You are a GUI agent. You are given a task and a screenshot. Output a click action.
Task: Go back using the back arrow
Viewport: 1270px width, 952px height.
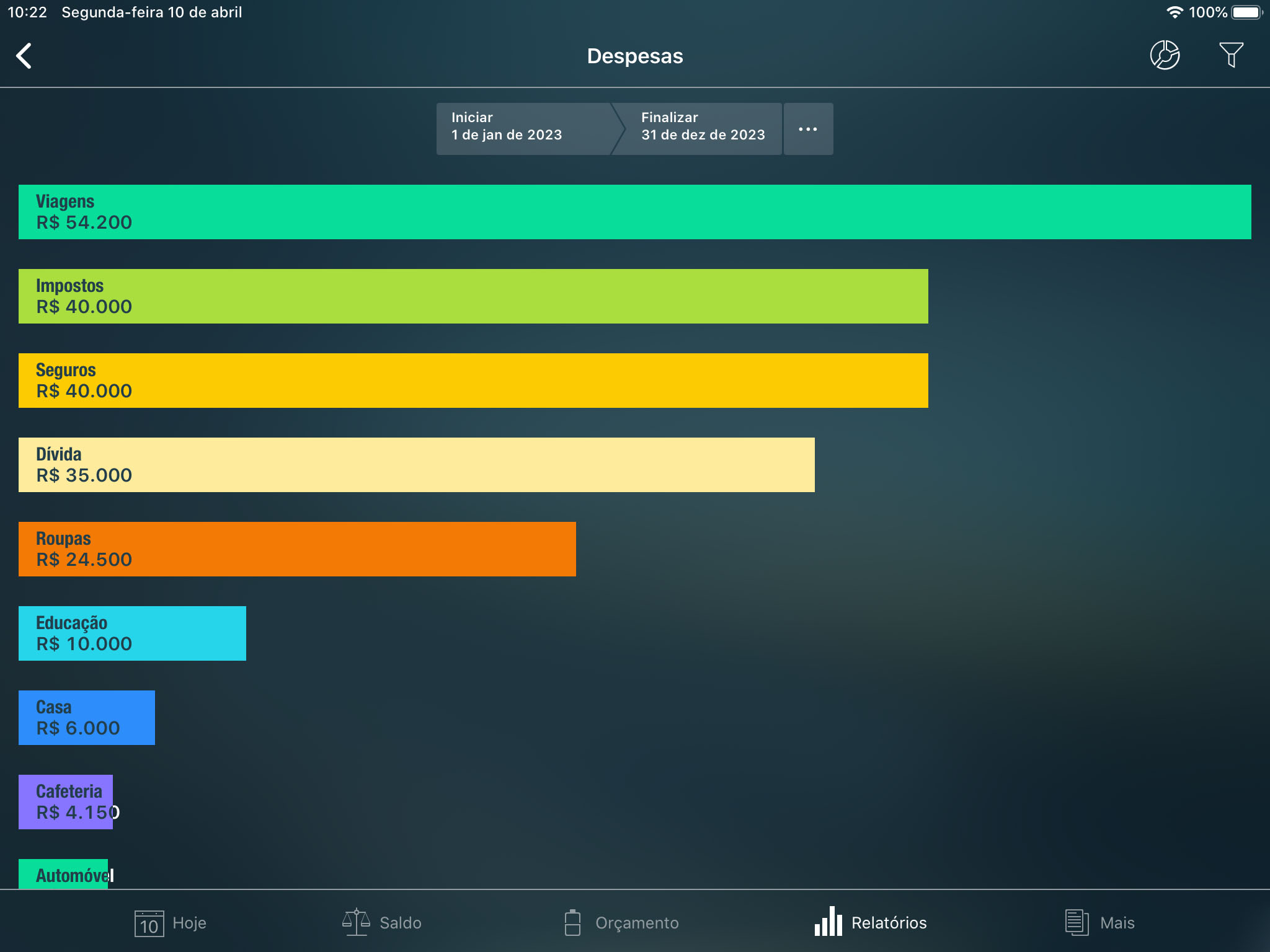tap(24, 56)
